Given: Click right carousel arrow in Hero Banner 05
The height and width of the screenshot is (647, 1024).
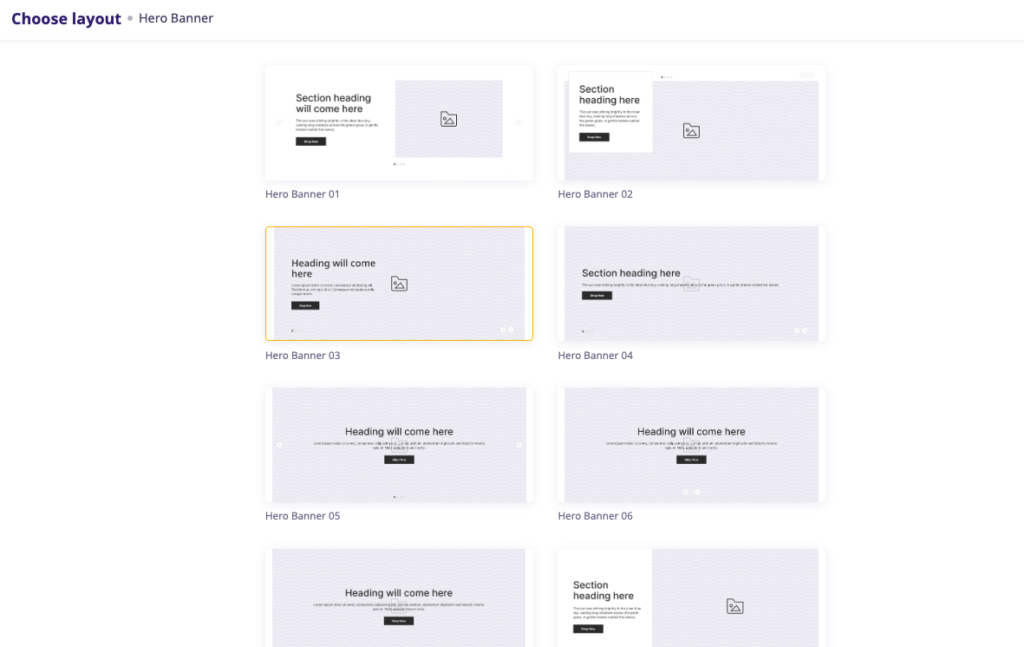Looking at the screenshot, I should coord(519,445).
